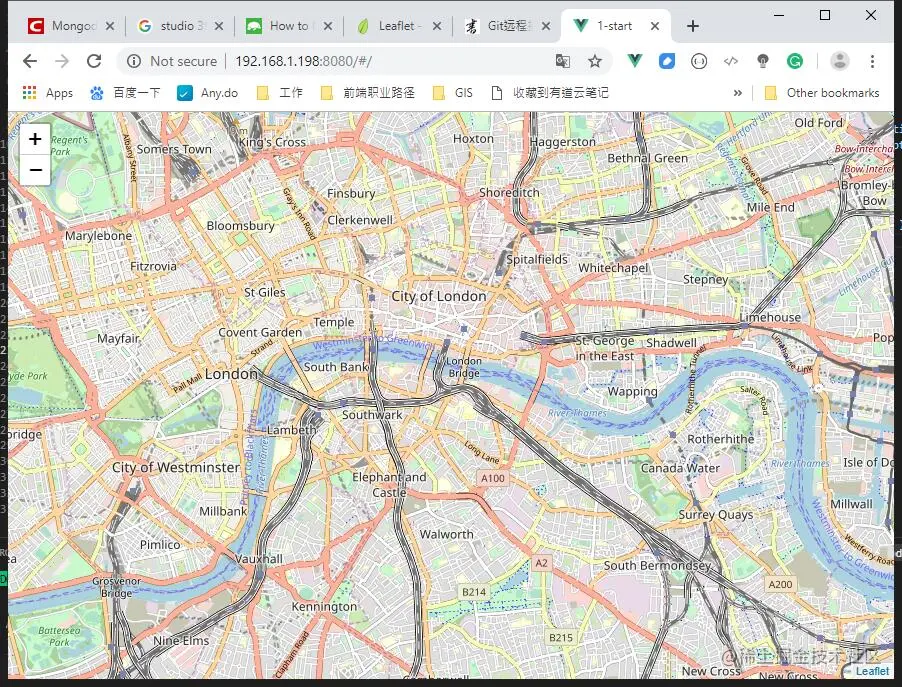Expand hidden bookmarks chevron
Viewport: 902px width, 687px height.
tap(737, 93)
